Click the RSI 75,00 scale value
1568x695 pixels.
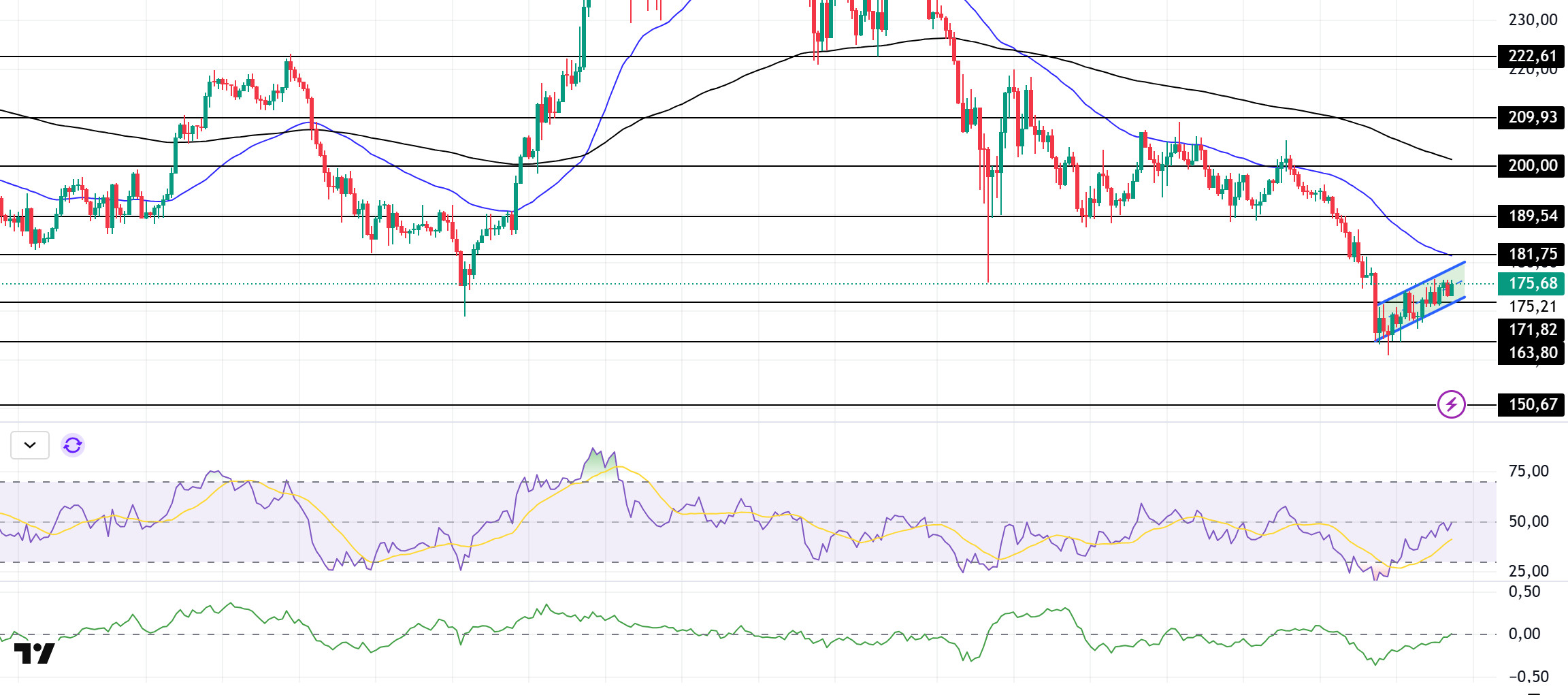tap(1529, 471)
